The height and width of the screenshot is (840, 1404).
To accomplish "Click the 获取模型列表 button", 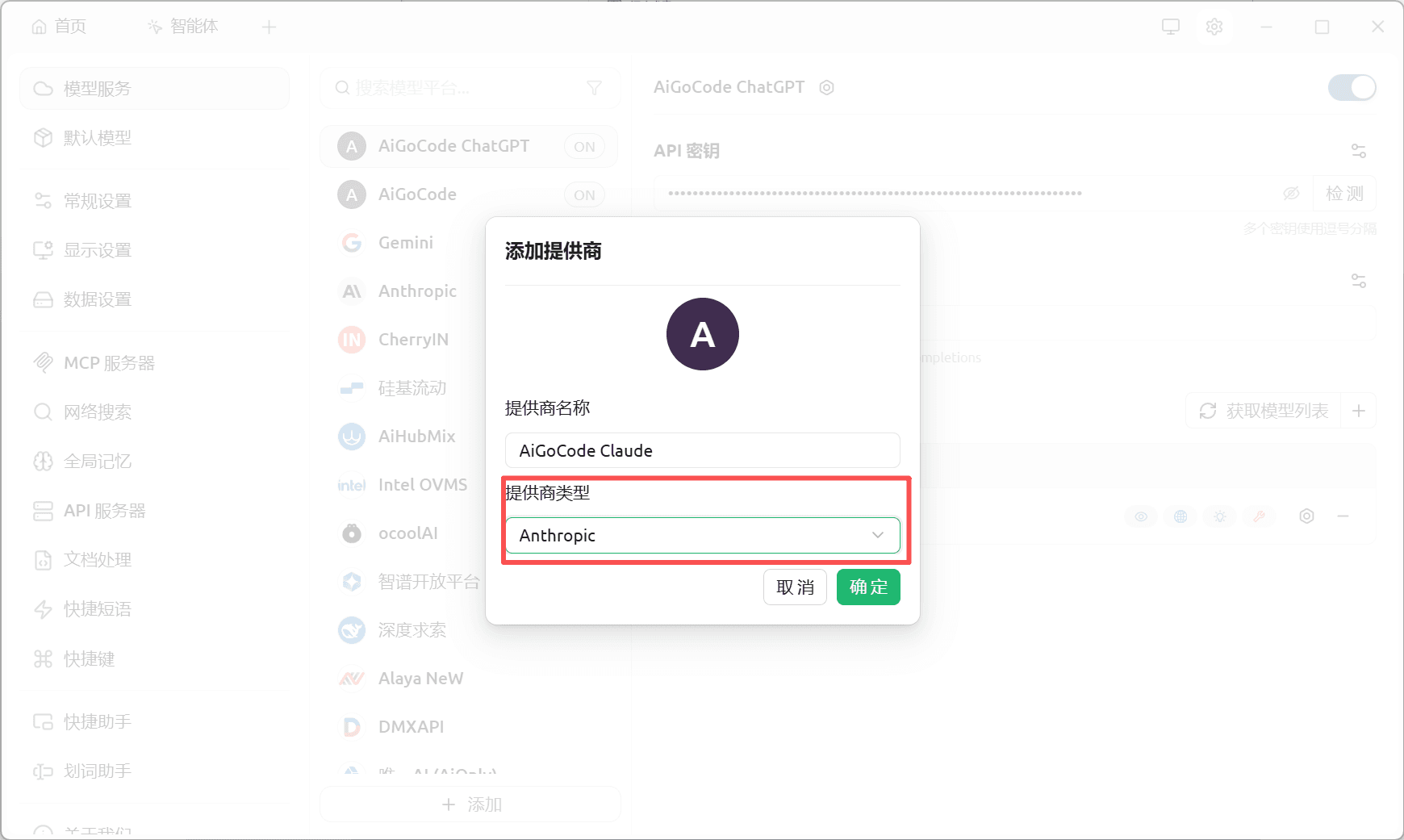I will click(1264, 411).
